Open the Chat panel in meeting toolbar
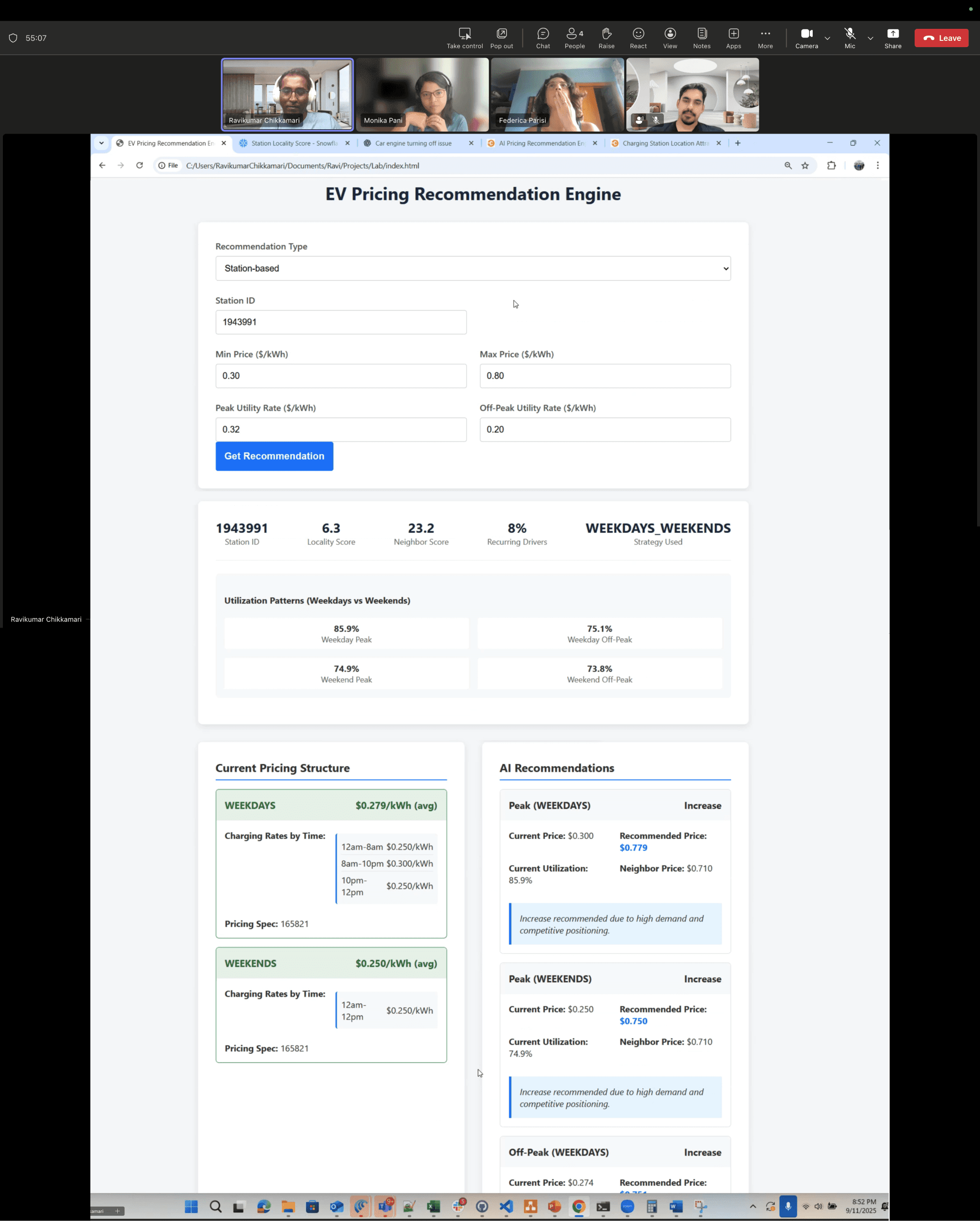Viewport: 980px width, 1221px height. pyautogui.click(x=543, y=38)
